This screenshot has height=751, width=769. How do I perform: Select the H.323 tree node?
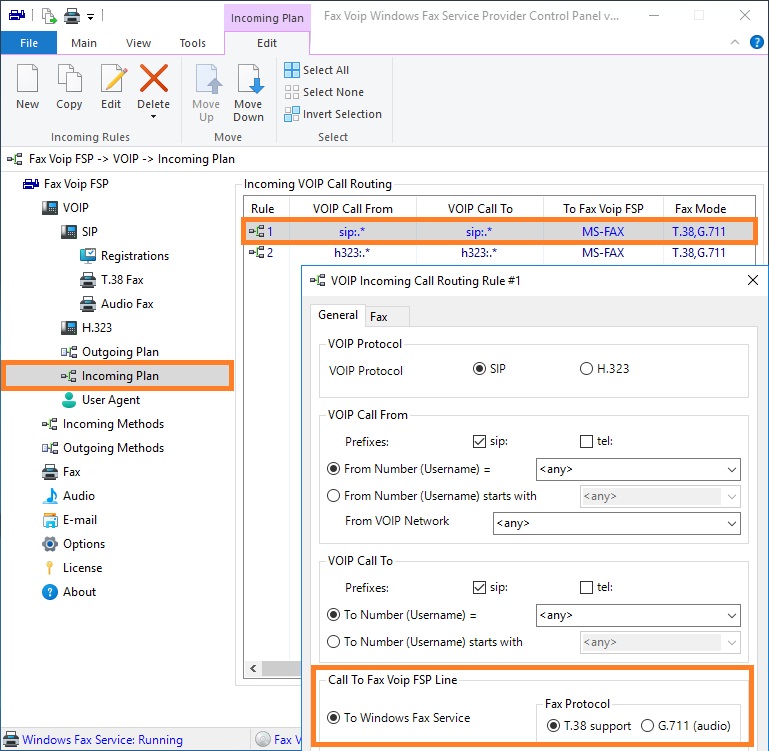pos(96,328)
